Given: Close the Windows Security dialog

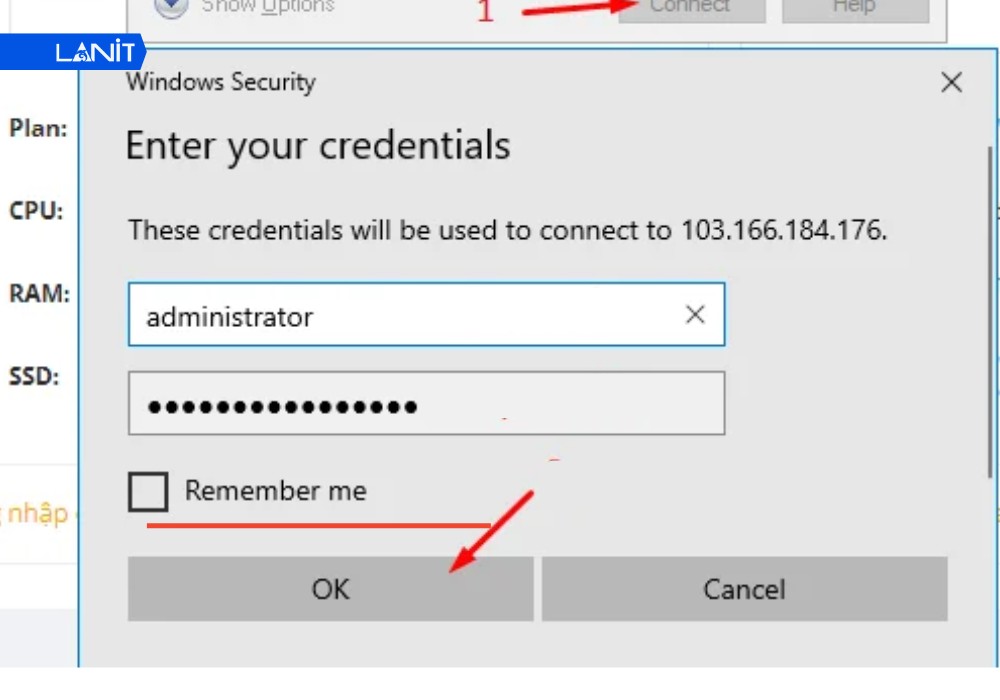Looking at the screenshot, I should 951,83.
